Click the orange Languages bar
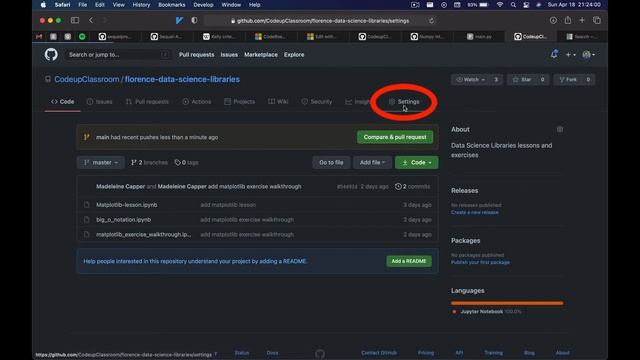The width and height of the screenshot is (640, 360). (507, 303)
